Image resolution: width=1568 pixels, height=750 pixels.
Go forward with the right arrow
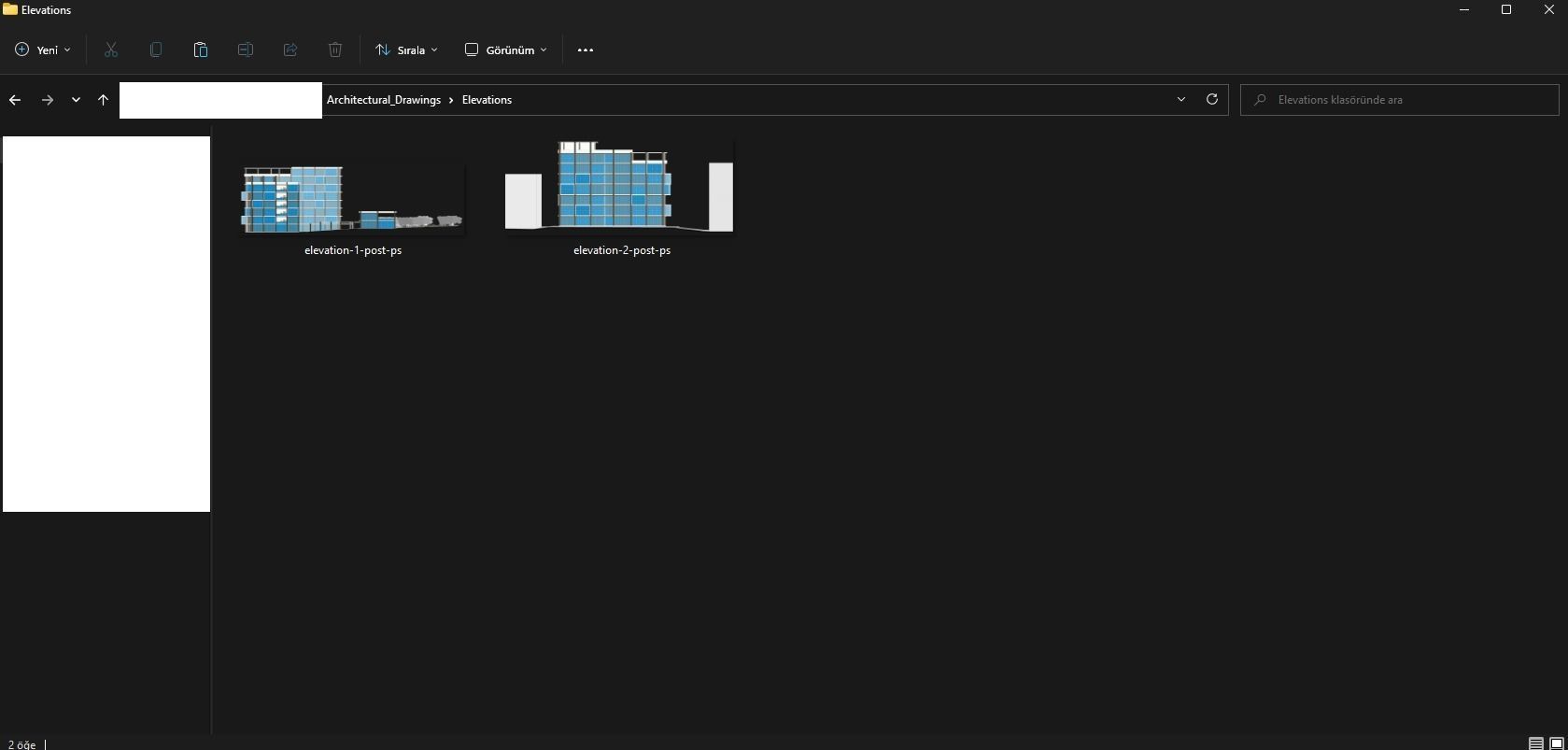pyautogui.click(x=48, y=100)
